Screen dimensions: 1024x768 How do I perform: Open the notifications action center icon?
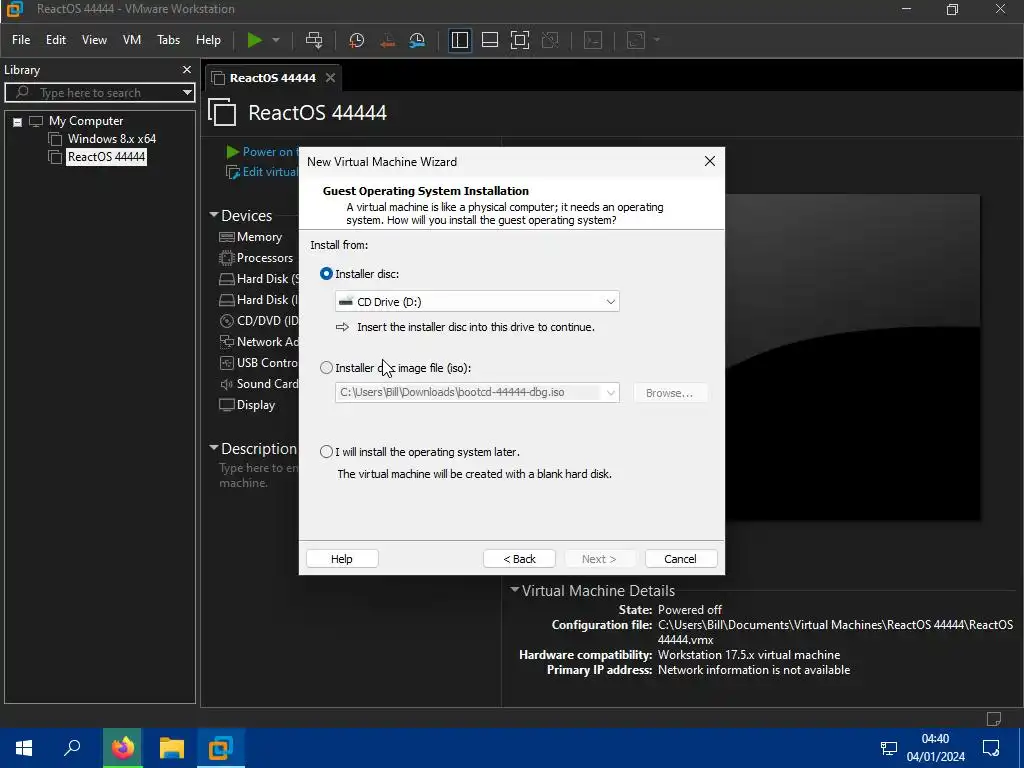(x=991, y=748)
